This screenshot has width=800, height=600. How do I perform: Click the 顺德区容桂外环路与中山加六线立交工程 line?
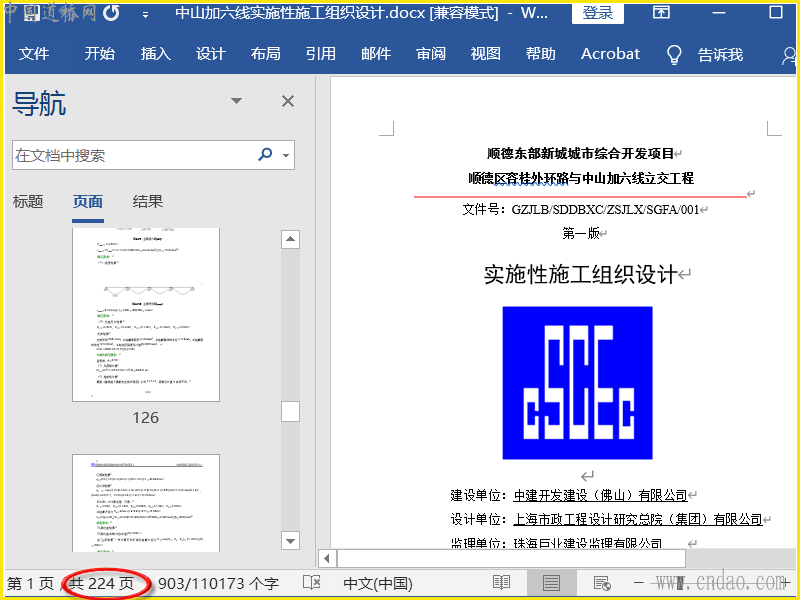pos(581,178)
